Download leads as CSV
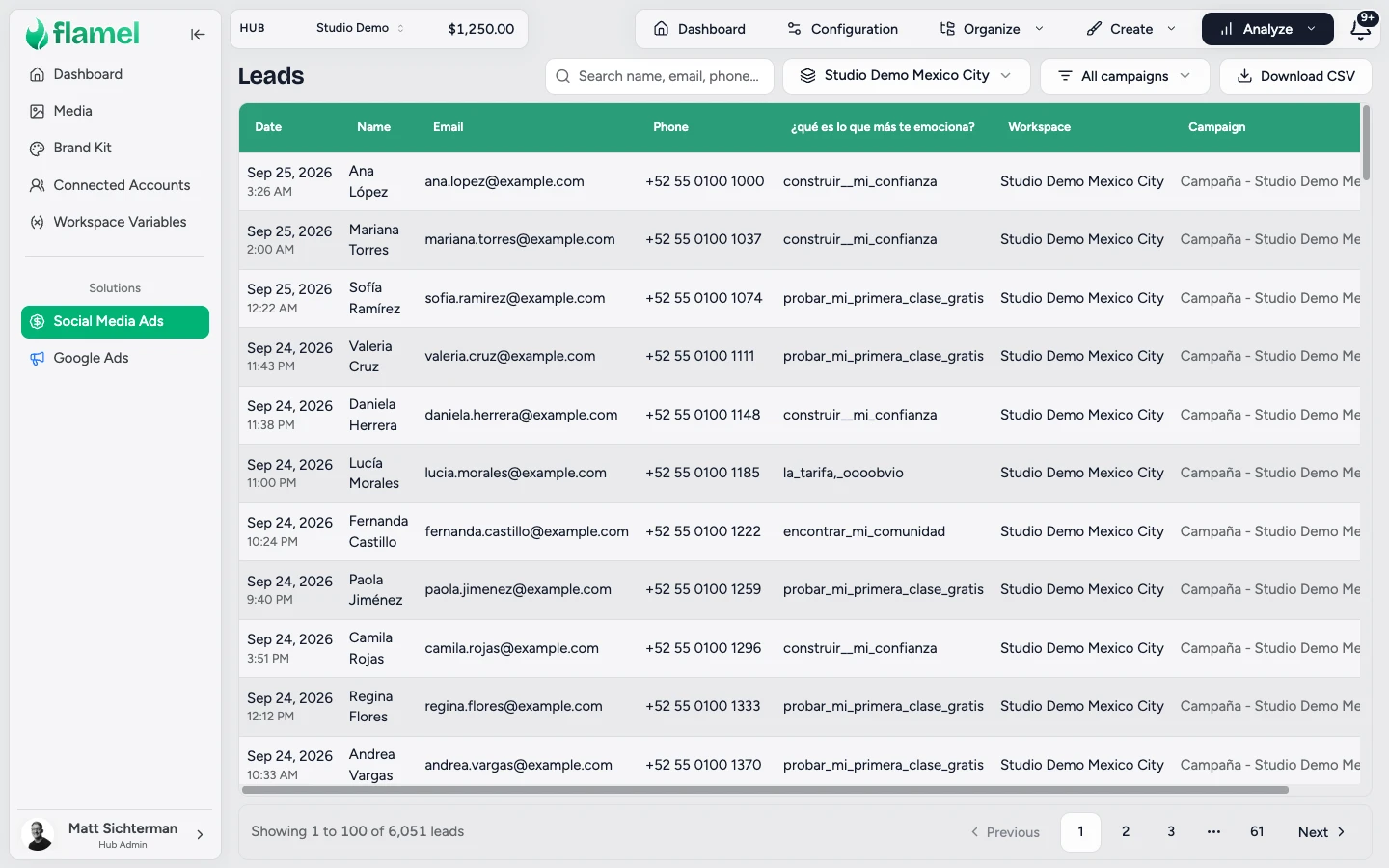The height and width of the screenshot is (868, 1389). click(1295, 76)
